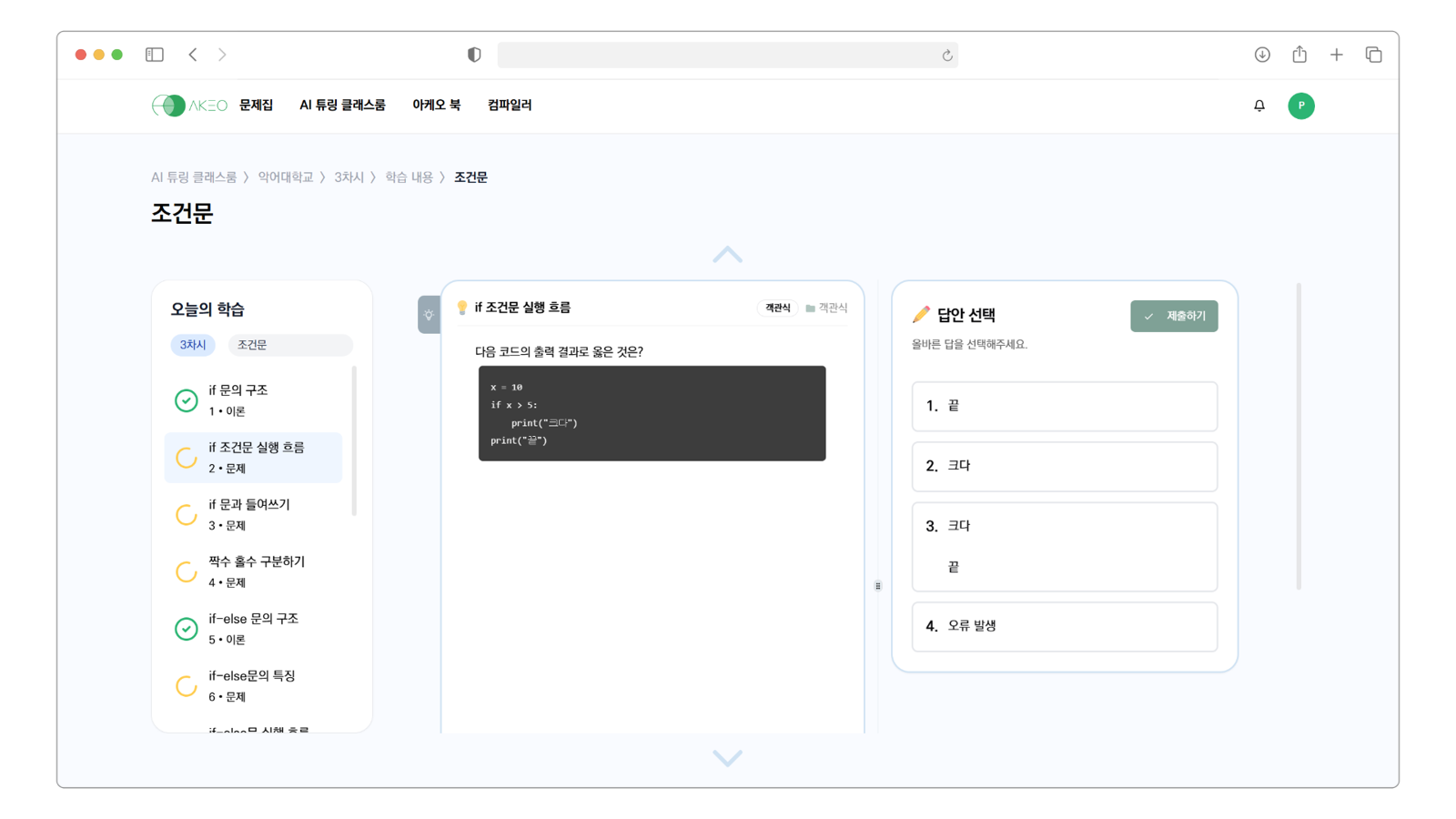Select answer option 2 크다
This screenshot has height=819, width=1456.
pos(1064,466)
